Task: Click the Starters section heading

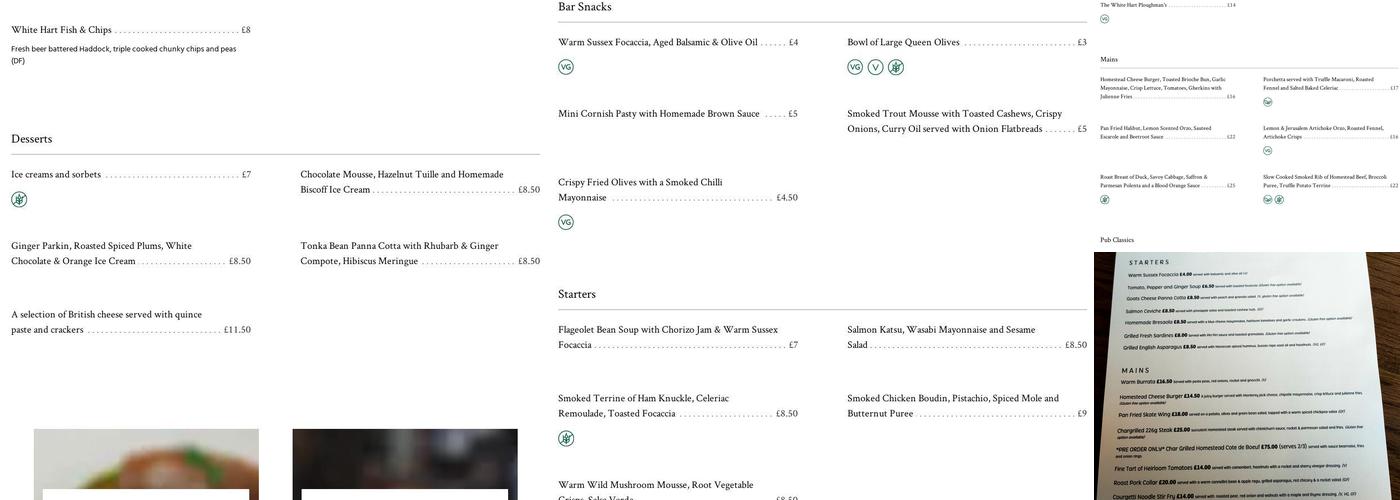Action: click(577, 294)
